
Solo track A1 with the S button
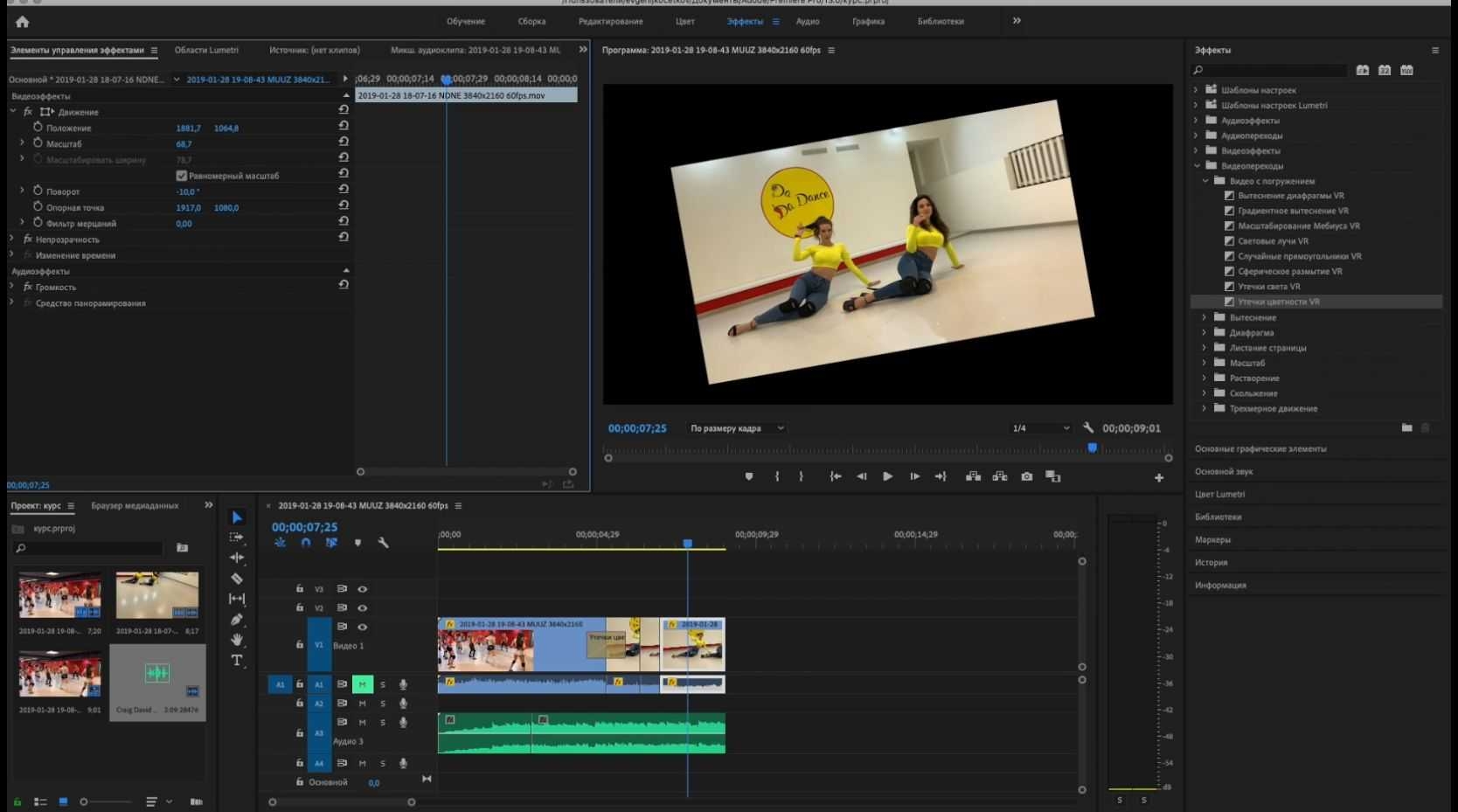point(382,684)
